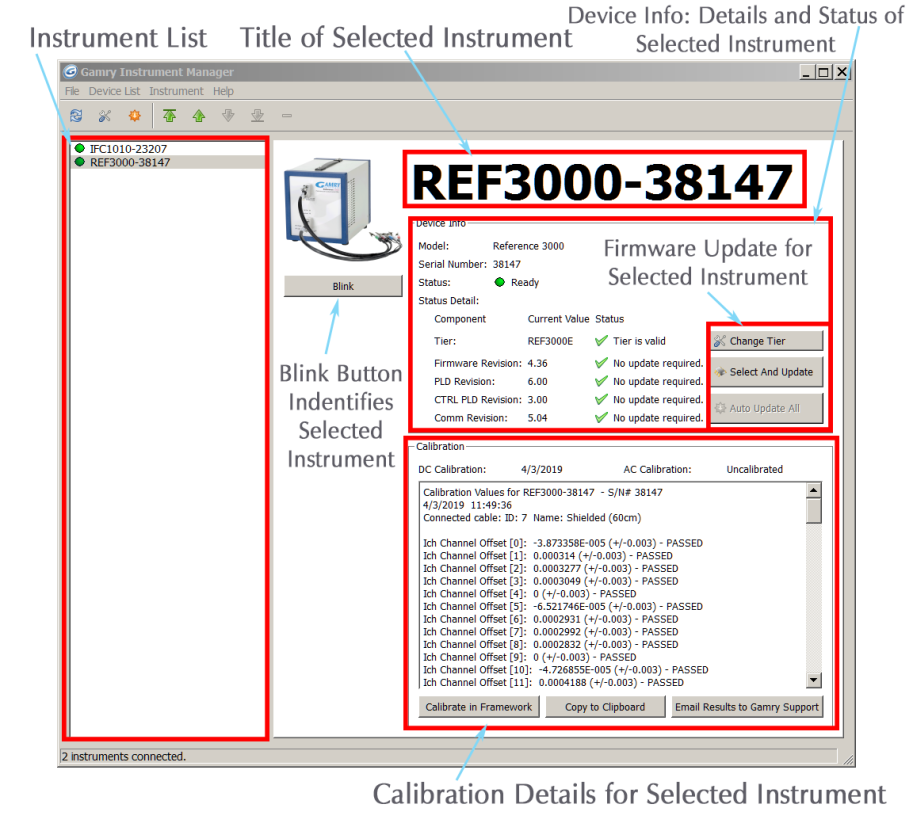913x827 pixels.
Task: Click the green Ready status indicator
Action: point(500,282)
